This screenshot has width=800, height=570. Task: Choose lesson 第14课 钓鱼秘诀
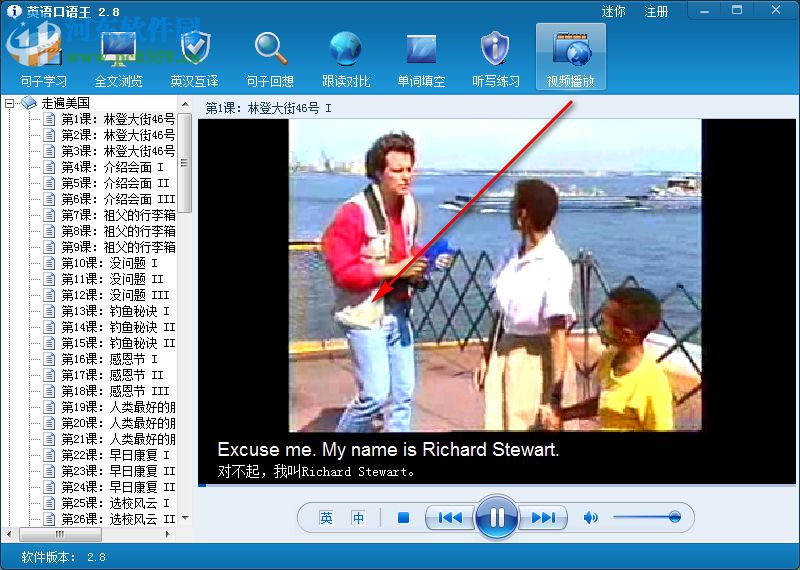pyautogui.click(x=118, y=327)
